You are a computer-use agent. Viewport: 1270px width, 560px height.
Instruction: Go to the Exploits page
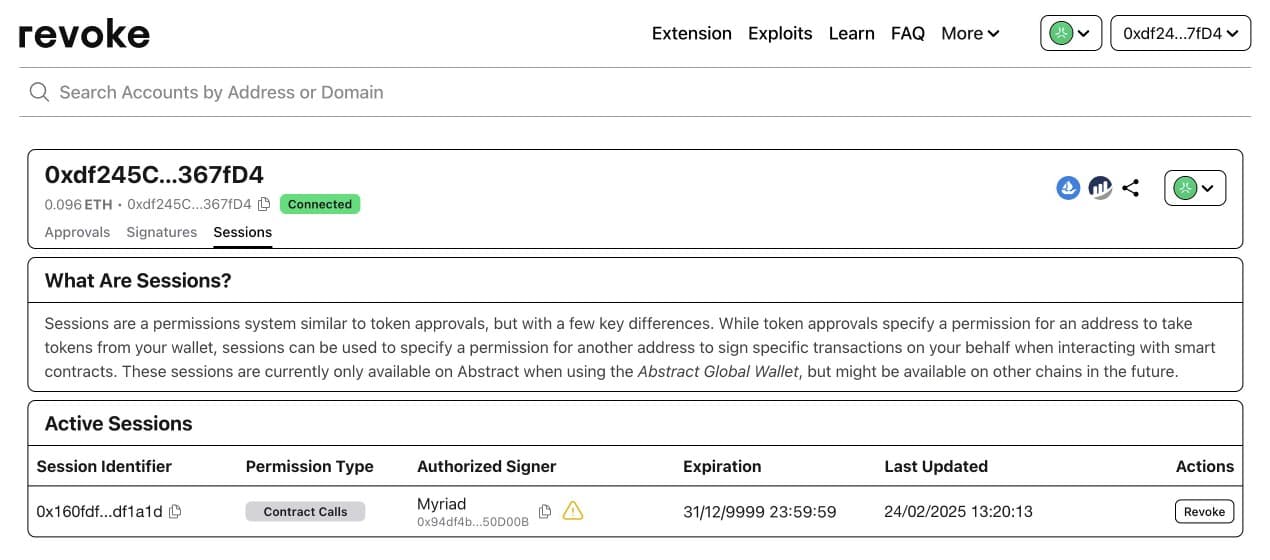pyautogui.click(x=780, y=33)
